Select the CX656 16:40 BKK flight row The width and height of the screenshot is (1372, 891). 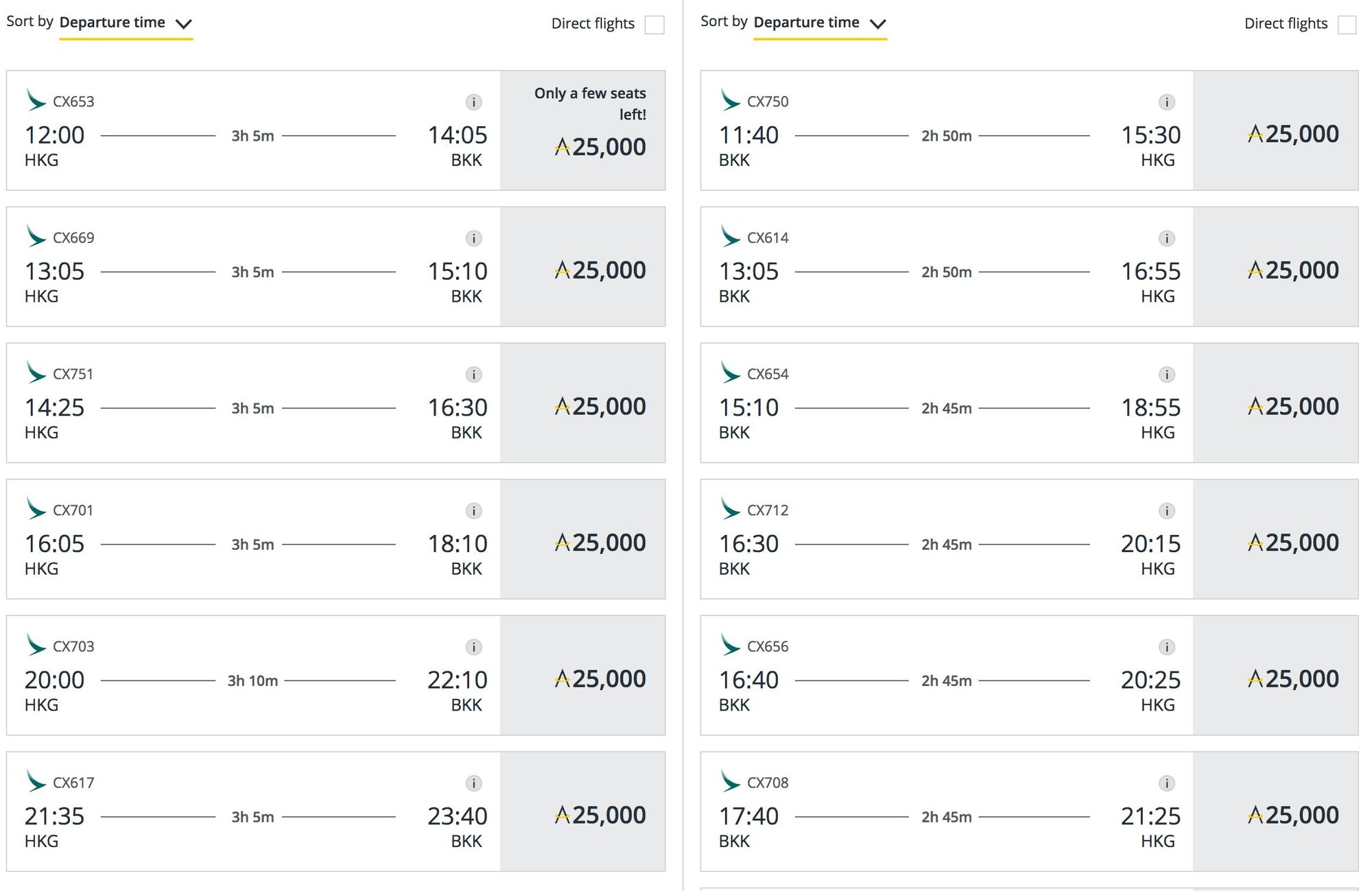tap(947, 675)
